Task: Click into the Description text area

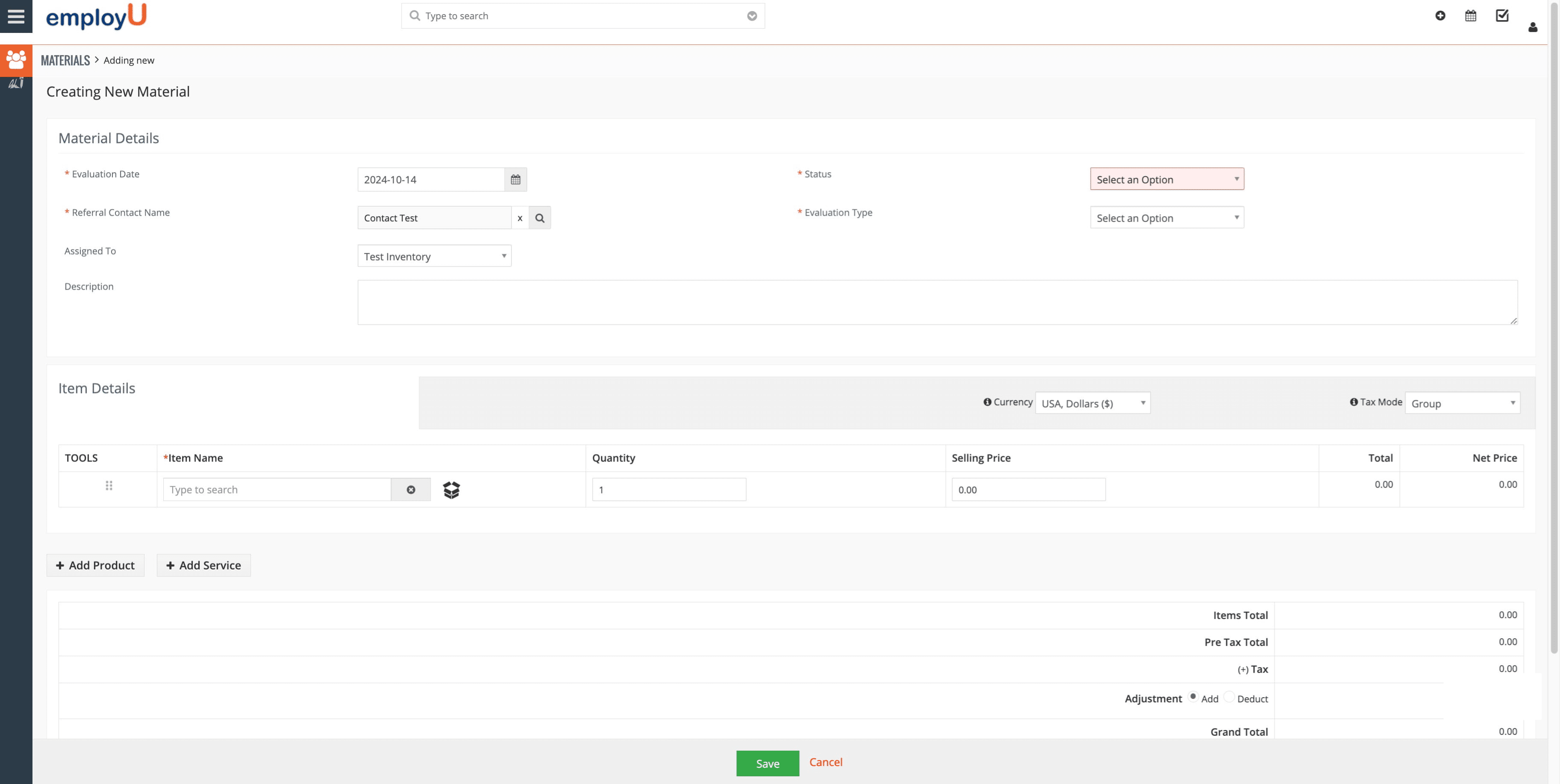Action: (937, 302)
